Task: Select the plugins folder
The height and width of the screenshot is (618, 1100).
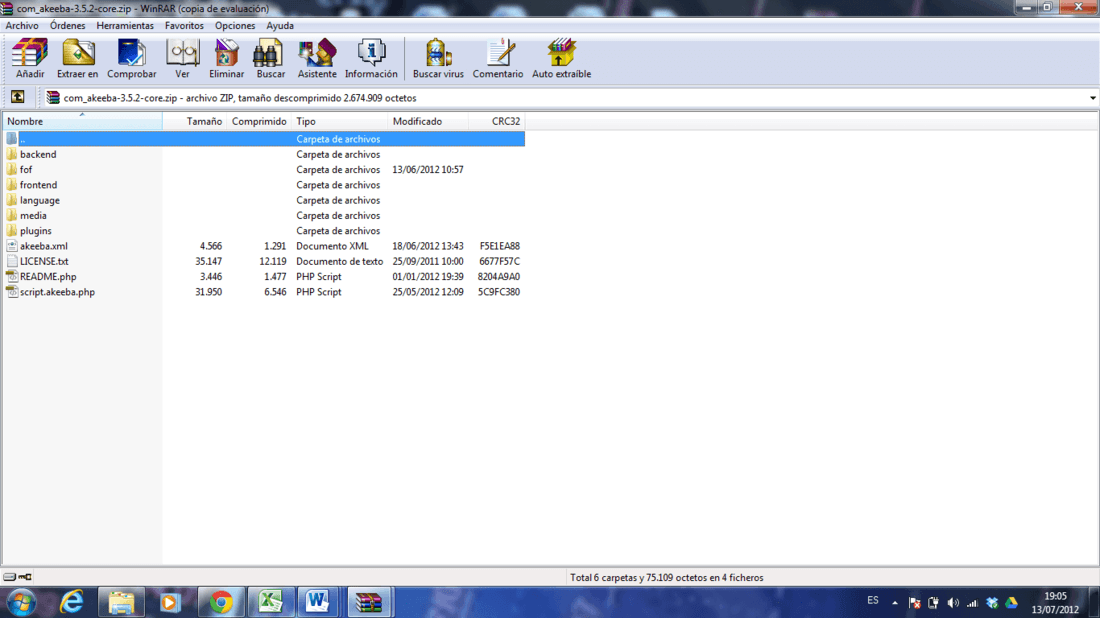Action: (x=36, y=231)
